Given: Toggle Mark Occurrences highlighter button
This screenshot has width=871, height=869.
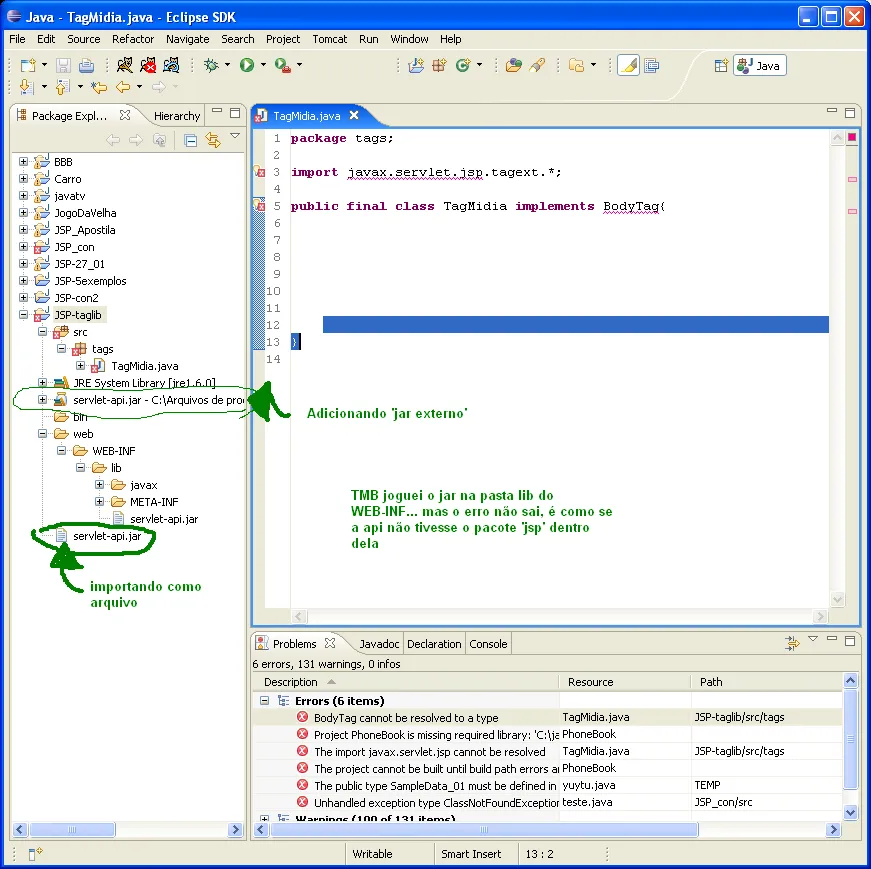Looking at the screenshot, I should point(628,65).
